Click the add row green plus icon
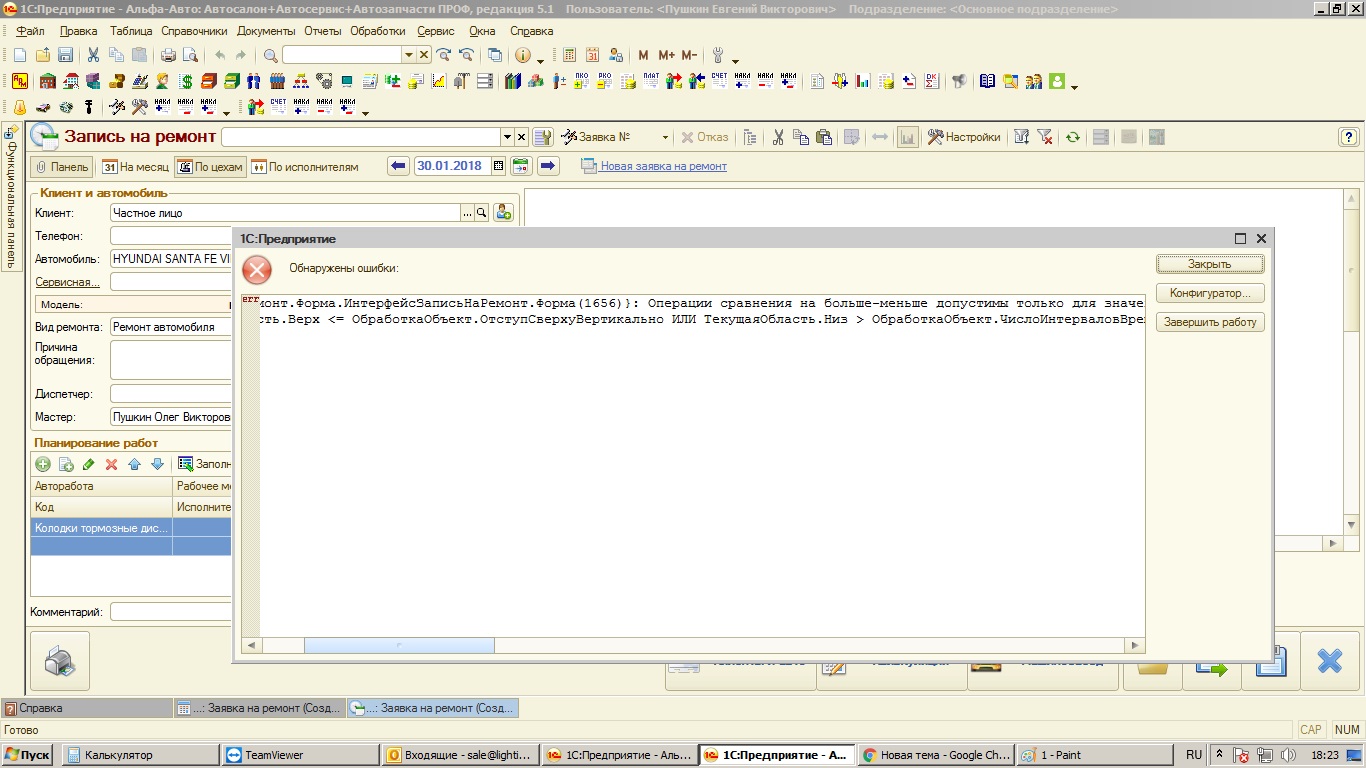Viewport: 1366px width, 768px height. [43, 464]
